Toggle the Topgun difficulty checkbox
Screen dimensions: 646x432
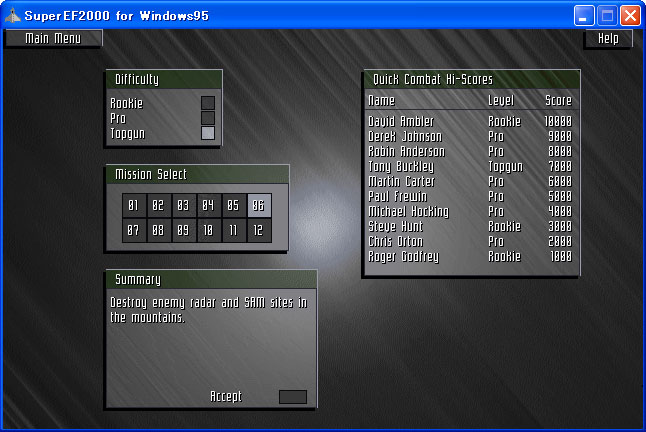(208, 133)
